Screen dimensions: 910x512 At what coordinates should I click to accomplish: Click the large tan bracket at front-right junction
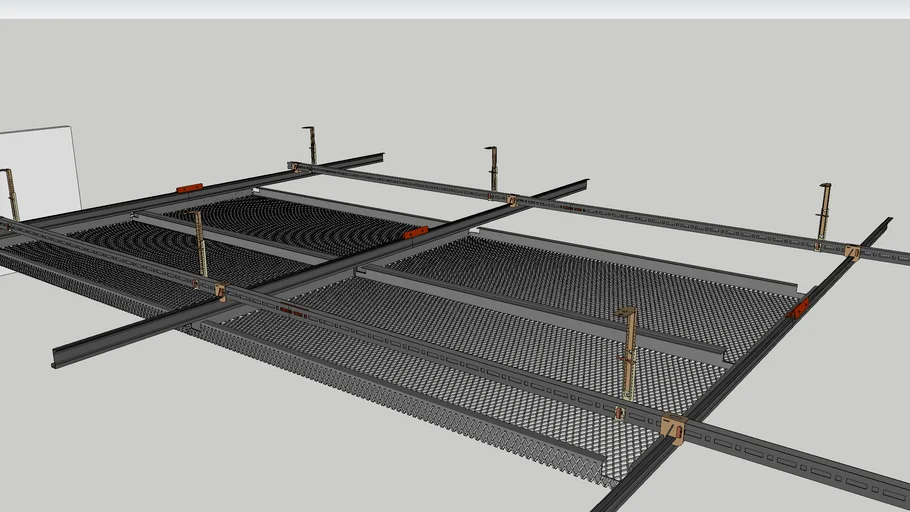(x=673, y=430)
